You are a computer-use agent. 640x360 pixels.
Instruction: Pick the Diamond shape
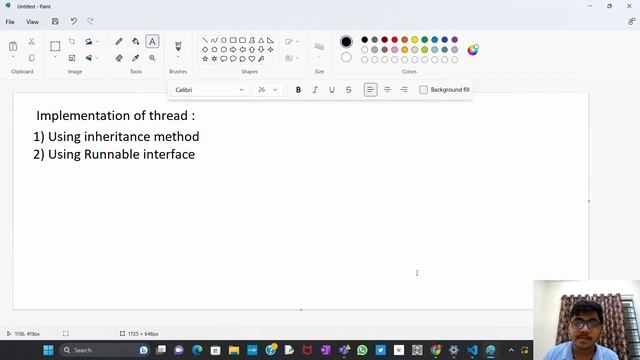(x=205, y=49)
